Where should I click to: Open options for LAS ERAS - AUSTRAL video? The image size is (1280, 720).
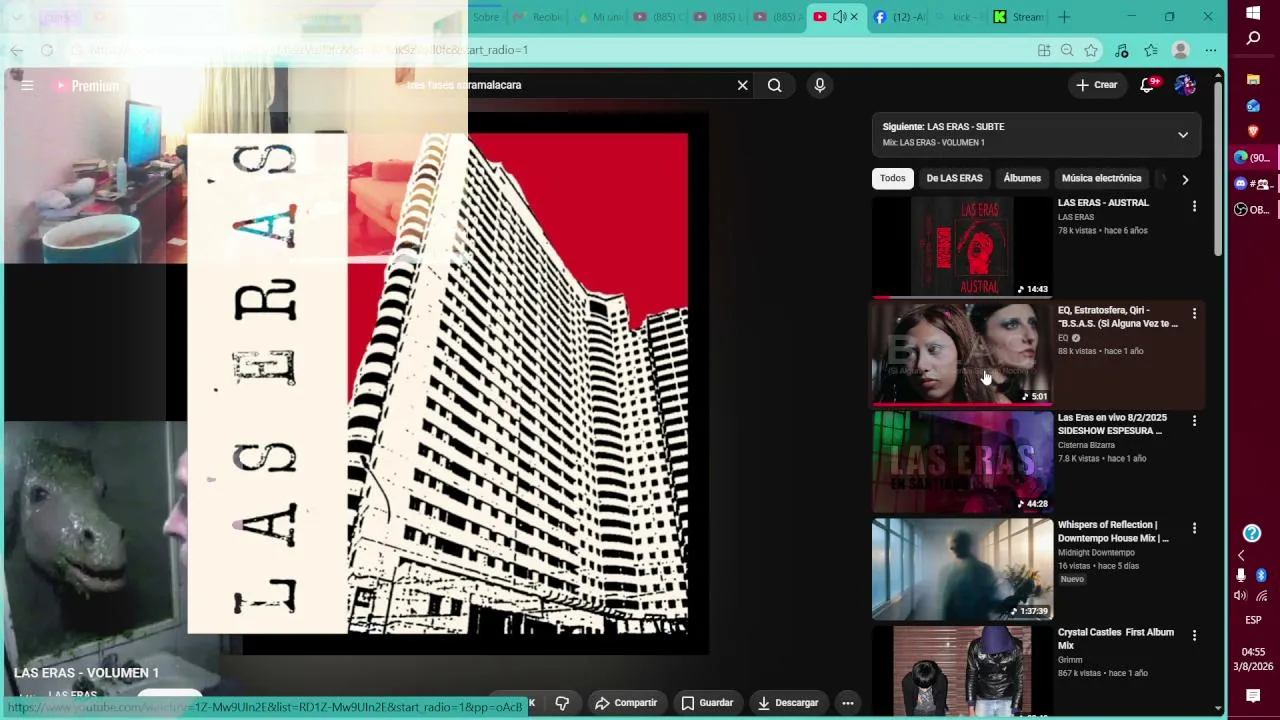coord(1193,206)
